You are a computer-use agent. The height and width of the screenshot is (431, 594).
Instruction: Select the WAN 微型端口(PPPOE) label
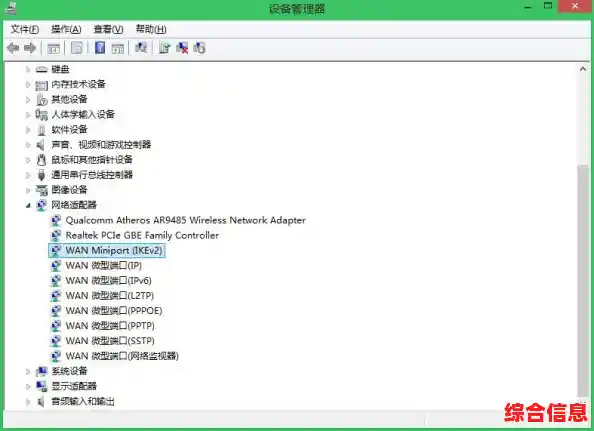[114, 311]
